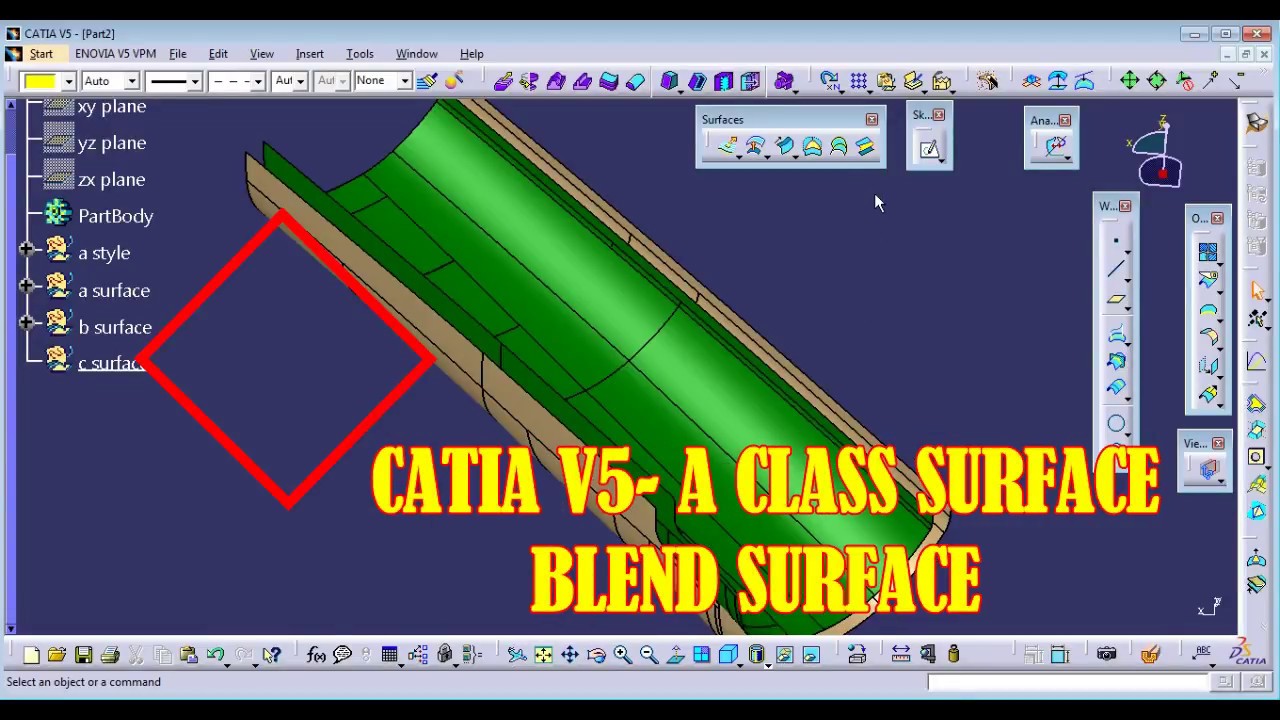The image size is (1280, 720).
Task: Open the yellow fill color dropdown
Action: (x=69, y=81)
